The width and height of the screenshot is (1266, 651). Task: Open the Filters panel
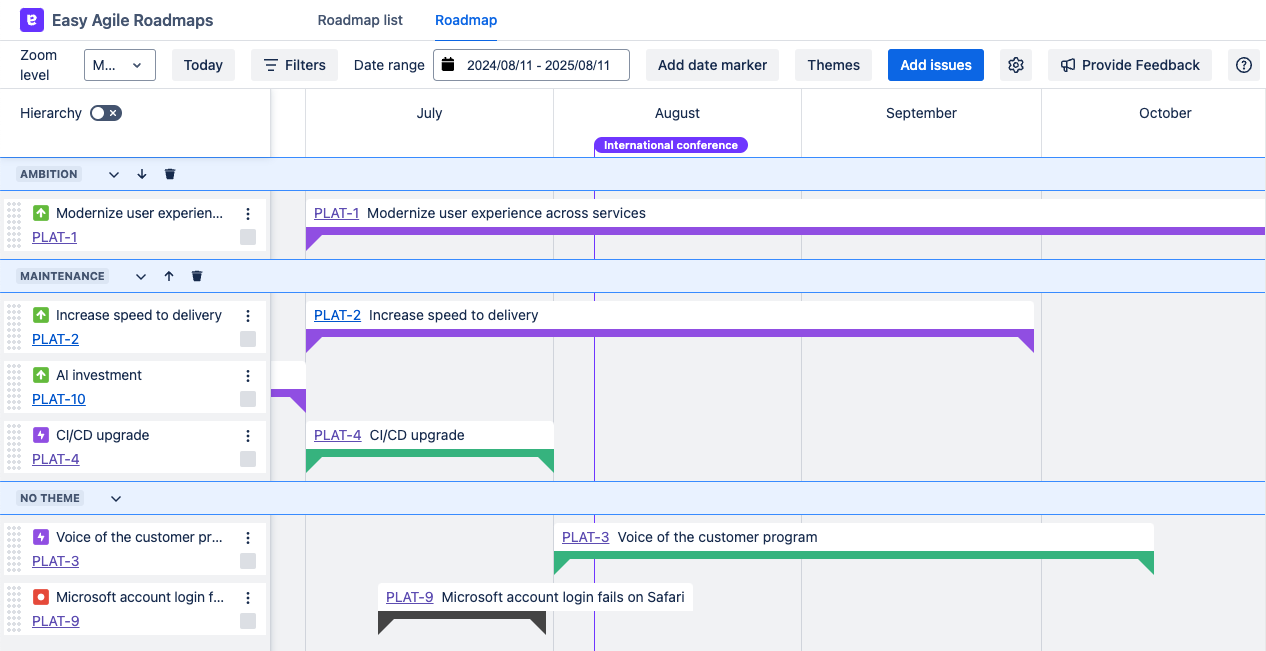(x=294, y=65)
